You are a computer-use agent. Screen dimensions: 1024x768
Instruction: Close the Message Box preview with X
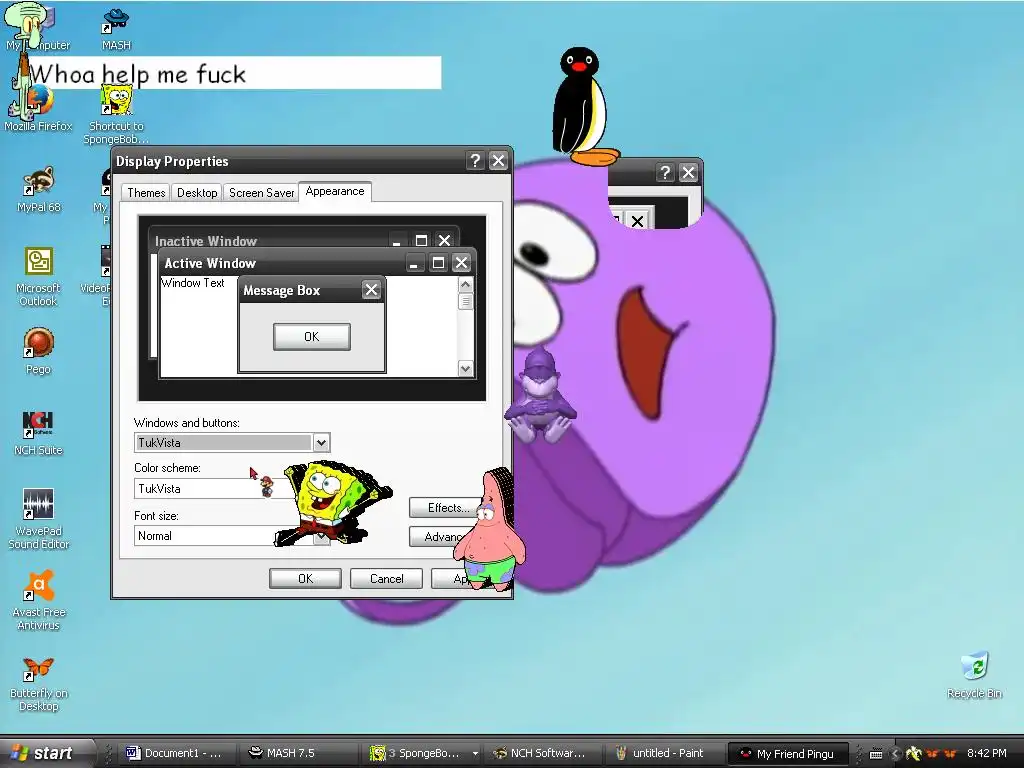[371, 290]
